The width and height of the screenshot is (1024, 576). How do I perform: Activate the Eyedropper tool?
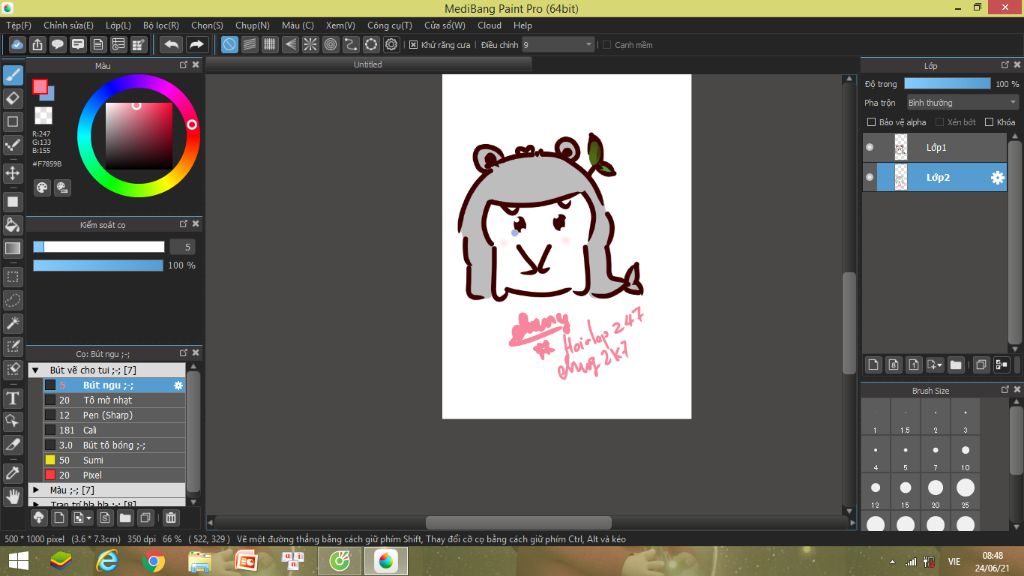(x=12, y=473)
